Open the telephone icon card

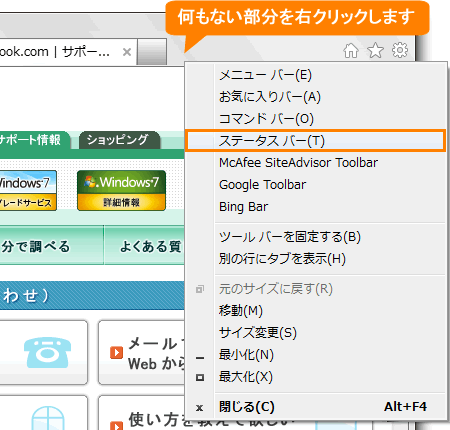pos(44,352)
